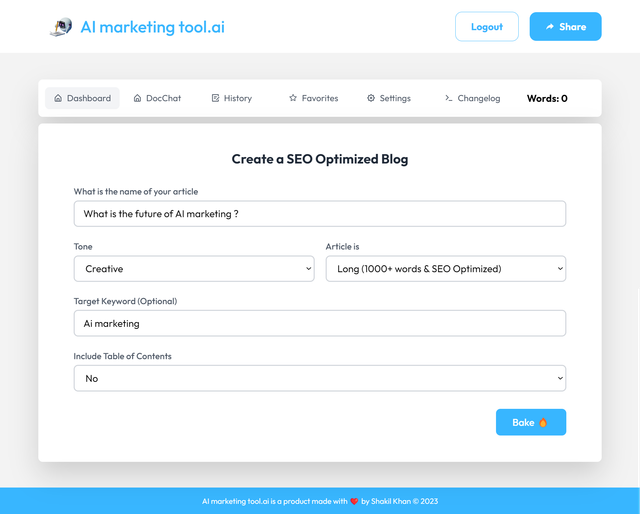Click the share arrow icon
640x514 pixels.
[x=550, y=27]
